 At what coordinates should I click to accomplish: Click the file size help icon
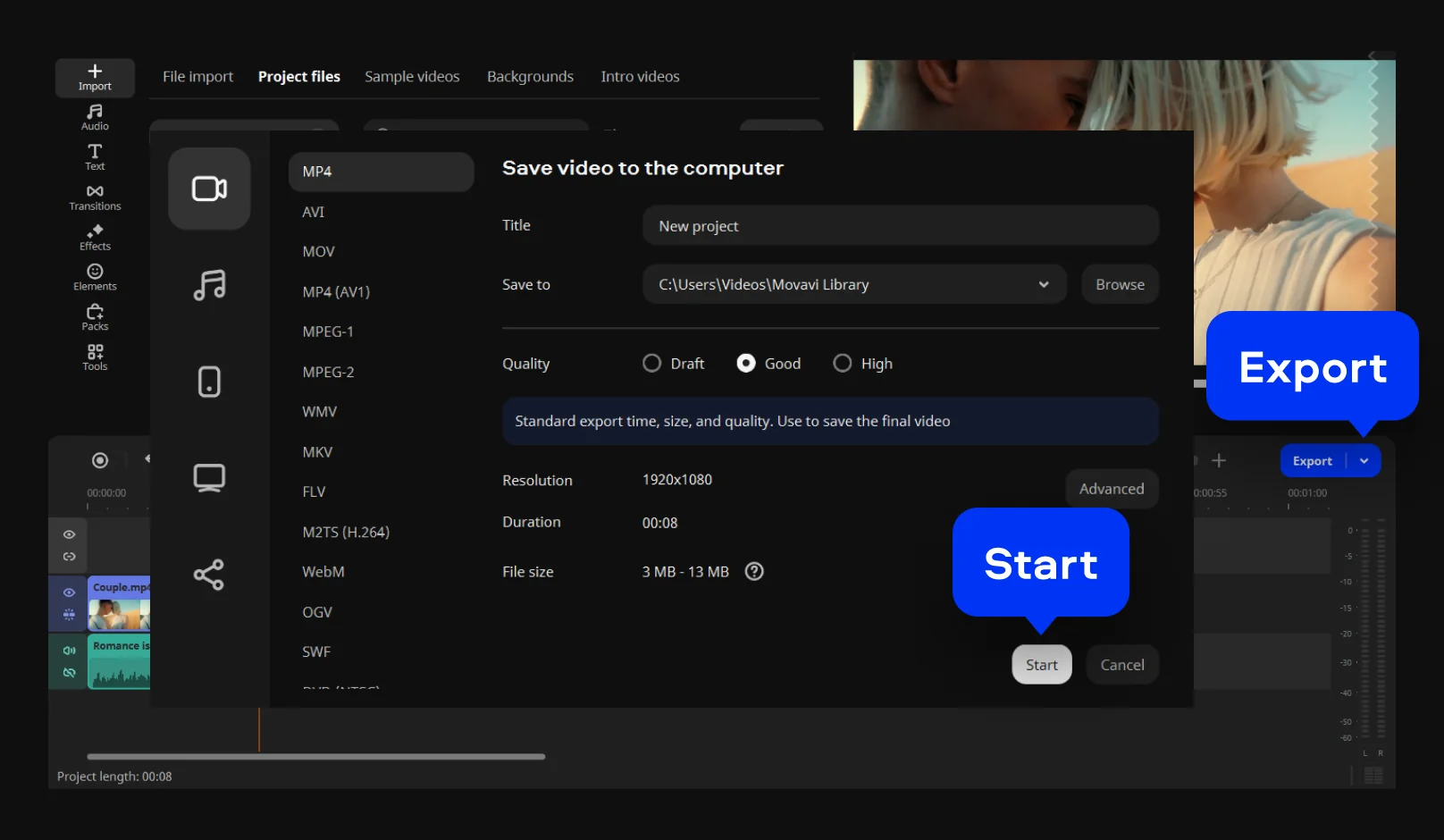pyautogui.click(x=754, y=572)
